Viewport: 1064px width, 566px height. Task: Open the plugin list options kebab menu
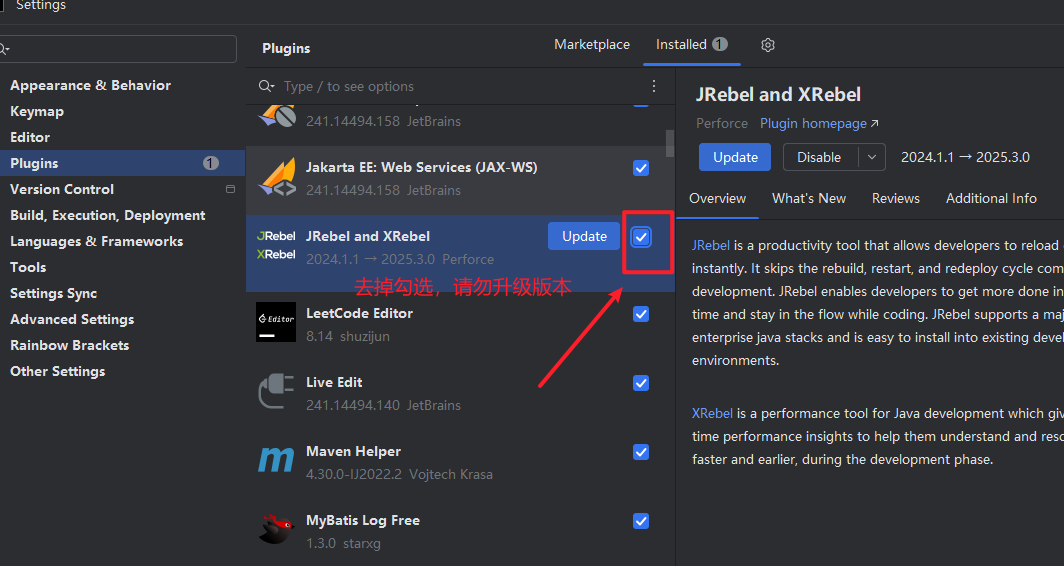[x=653, y=86]
